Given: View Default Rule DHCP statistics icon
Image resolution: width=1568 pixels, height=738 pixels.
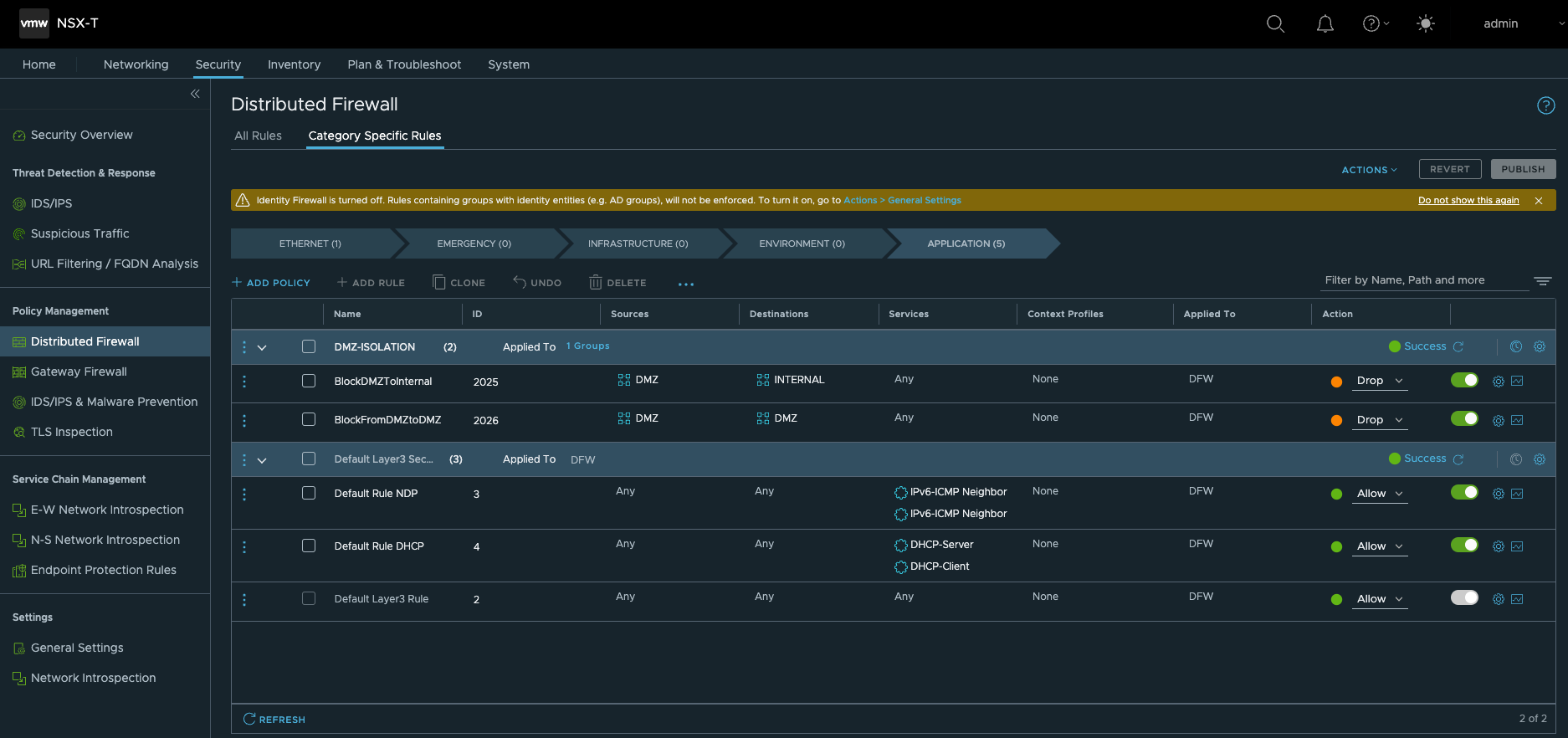Looking at the screenshot, I should [1517, 546].
